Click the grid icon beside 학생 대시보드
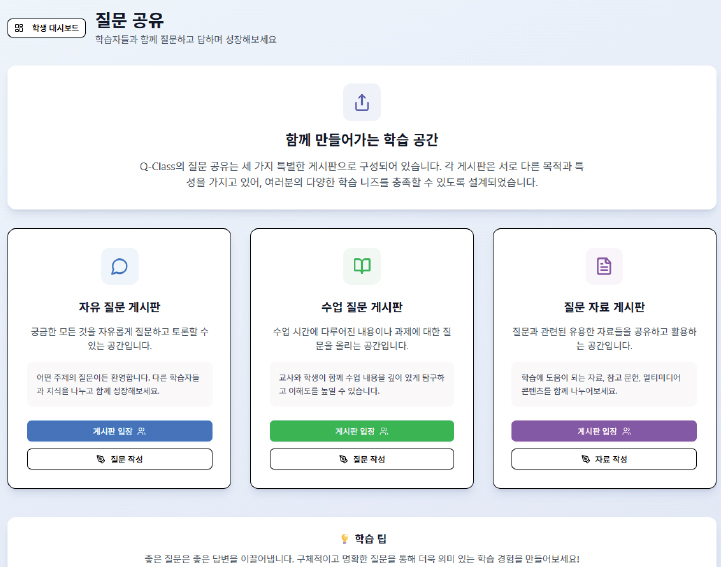 click(20, 28)
